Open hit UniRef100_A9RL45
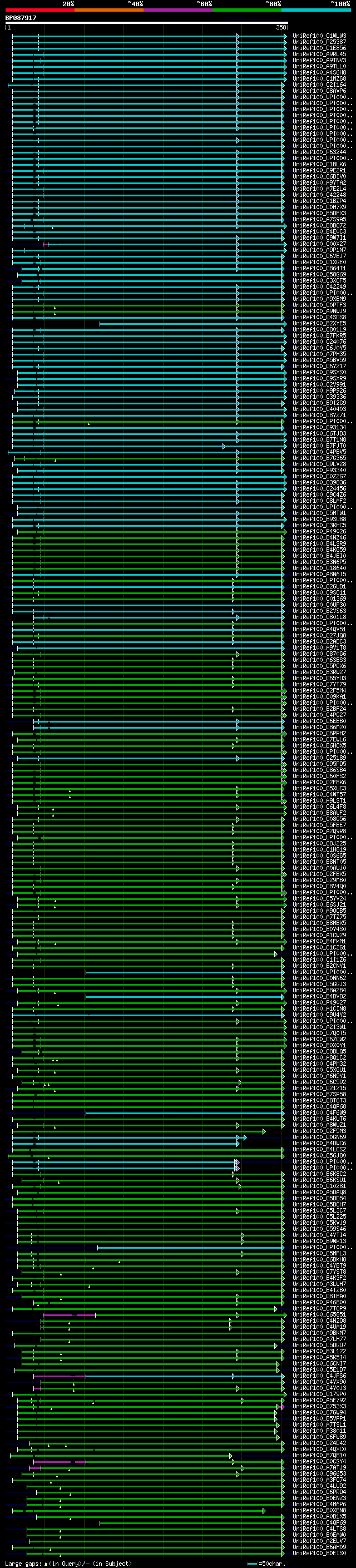 (x=319, y=54)
